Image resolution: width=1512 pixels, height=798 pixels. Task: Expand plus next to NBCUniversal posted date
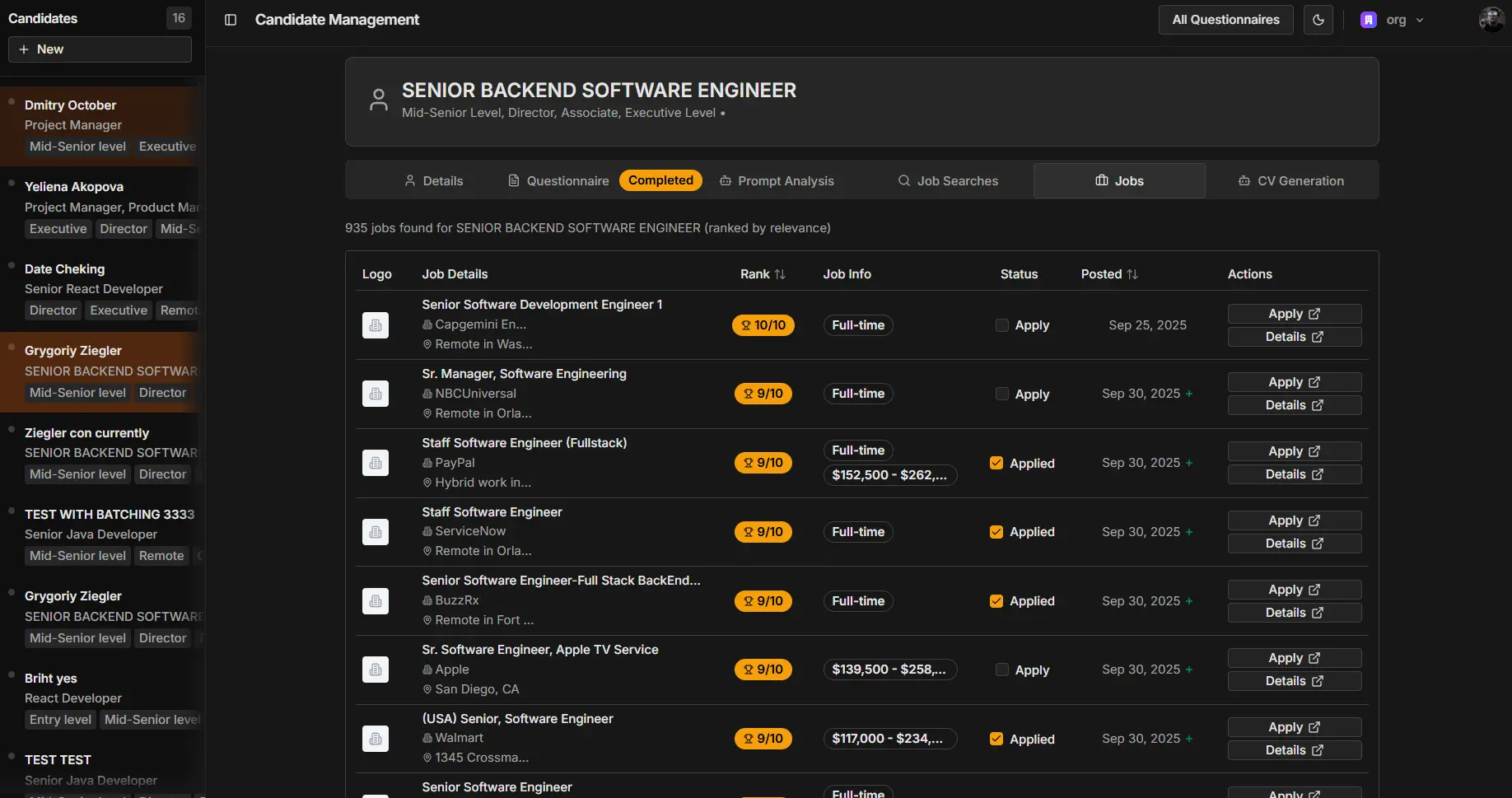pos(1188,394)
